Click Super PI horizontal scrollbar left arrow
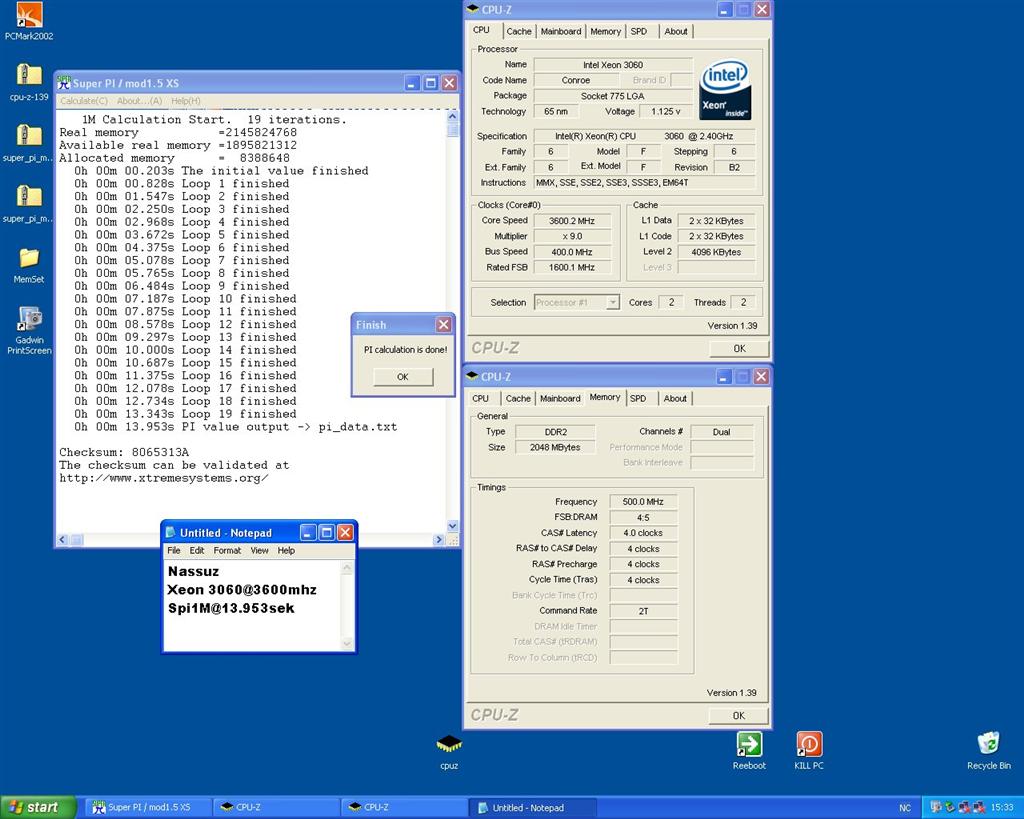This screenshot has height=819, width=1024. [63, 539]
